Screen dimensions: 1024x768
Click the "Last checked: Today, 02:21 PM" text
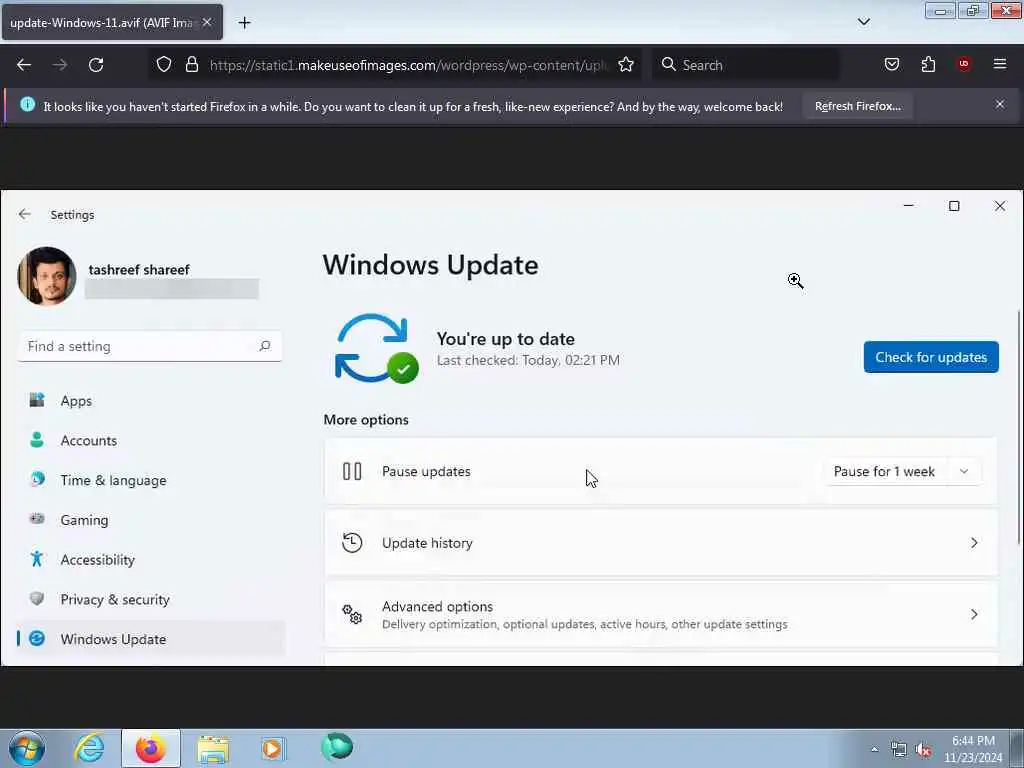(528, 360)
